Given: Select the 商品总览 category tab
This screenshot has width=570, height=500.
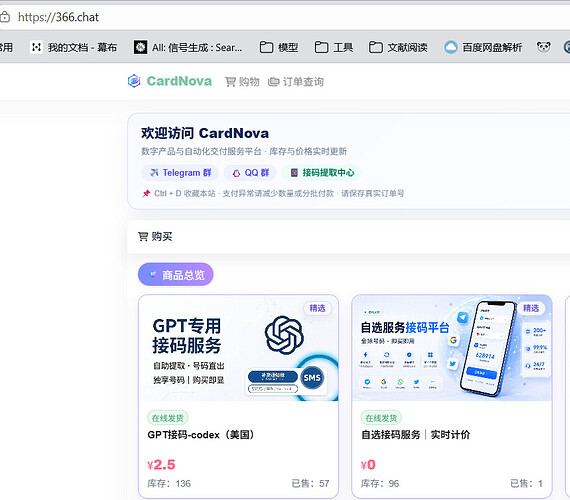Looking at the screenshot, I should tap(176, 275).
